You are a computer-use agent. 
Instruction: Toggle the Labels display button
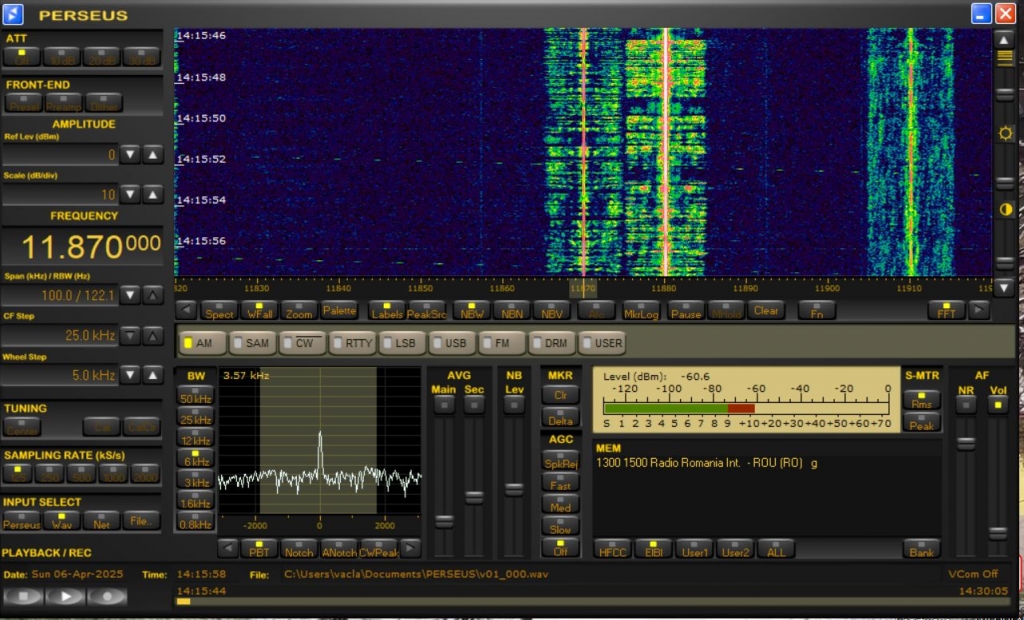(x=387, y=311)
